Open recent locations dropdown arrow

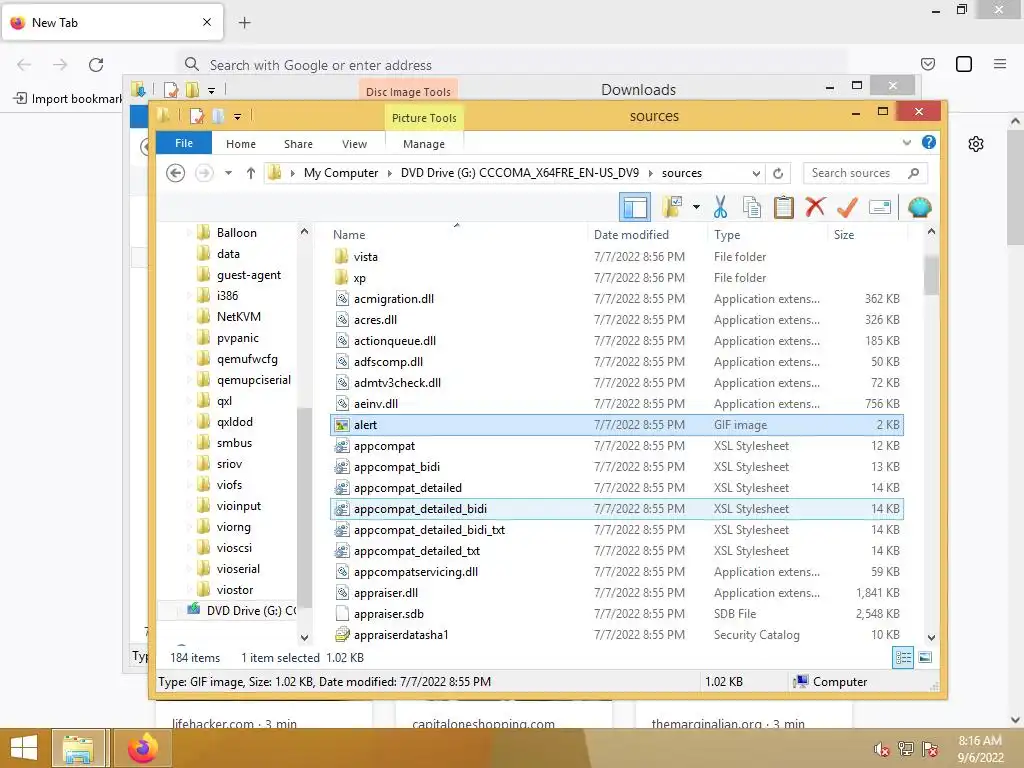[228, 173]
